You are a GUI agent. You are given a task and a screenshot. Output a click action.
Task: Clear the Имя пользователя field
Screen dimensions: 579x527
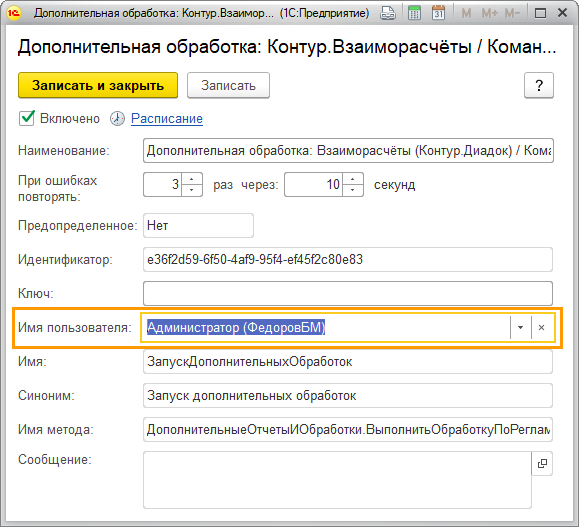click(x=542, y=328)
